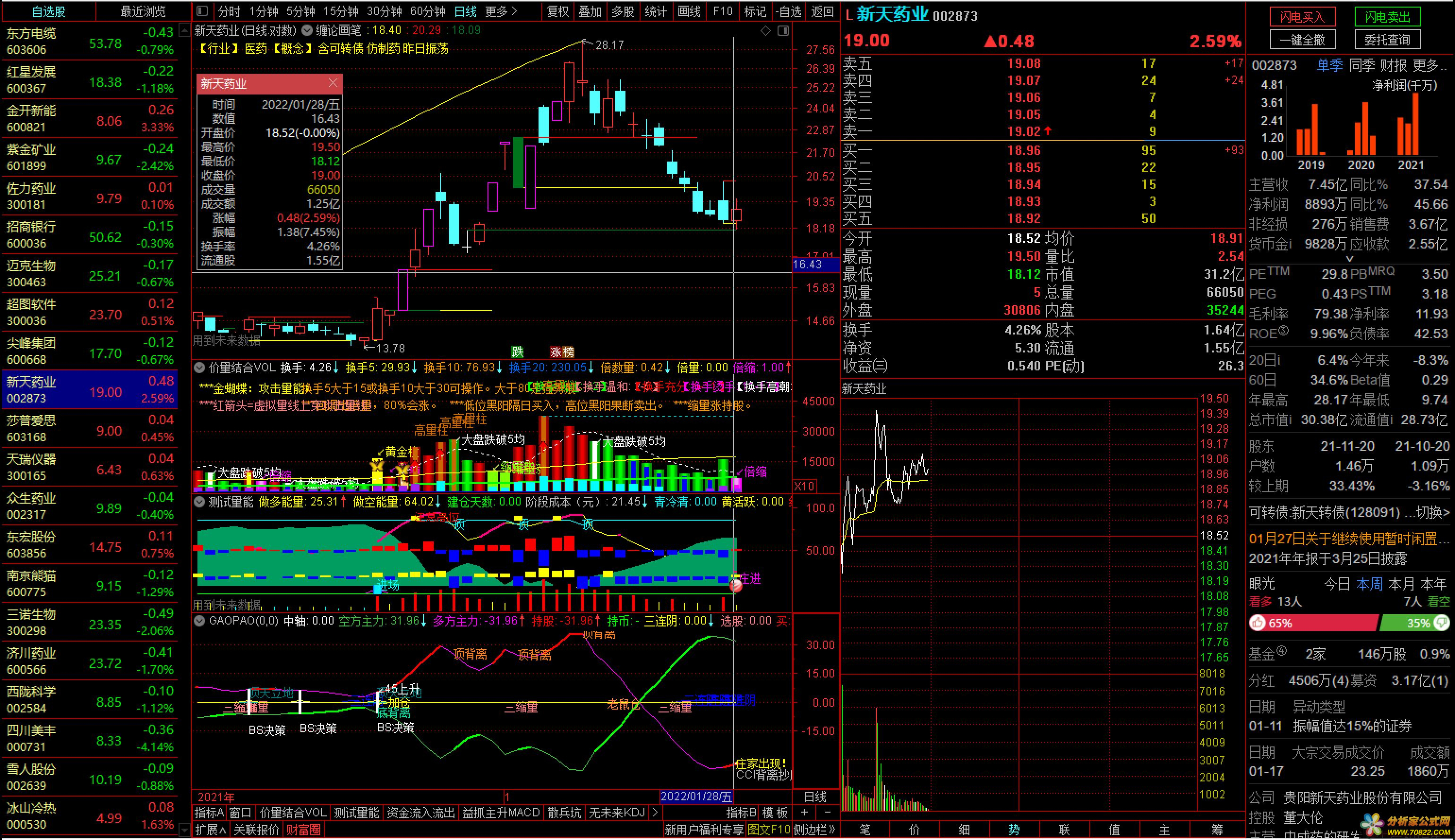Image resolution: width=1455 pixels, height=840 pixels.
Task: Switch chart to 15分钟 period
Action: [341, 11]
